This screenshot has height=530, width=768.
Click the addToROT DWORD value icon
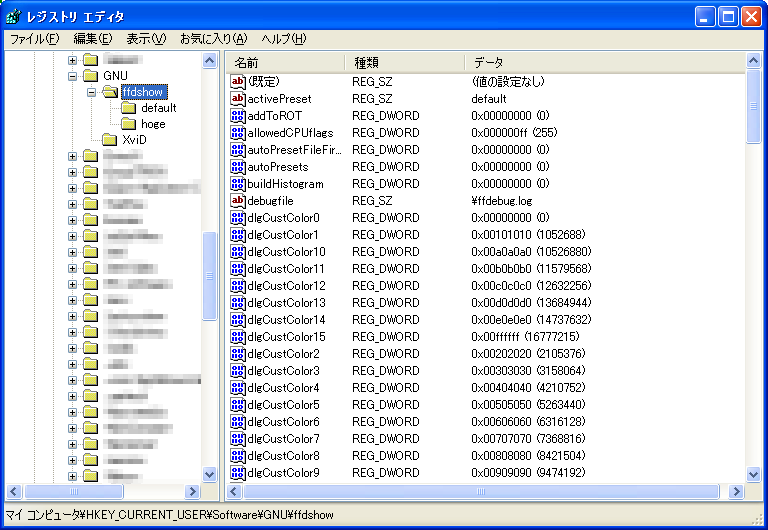[238, 116]
